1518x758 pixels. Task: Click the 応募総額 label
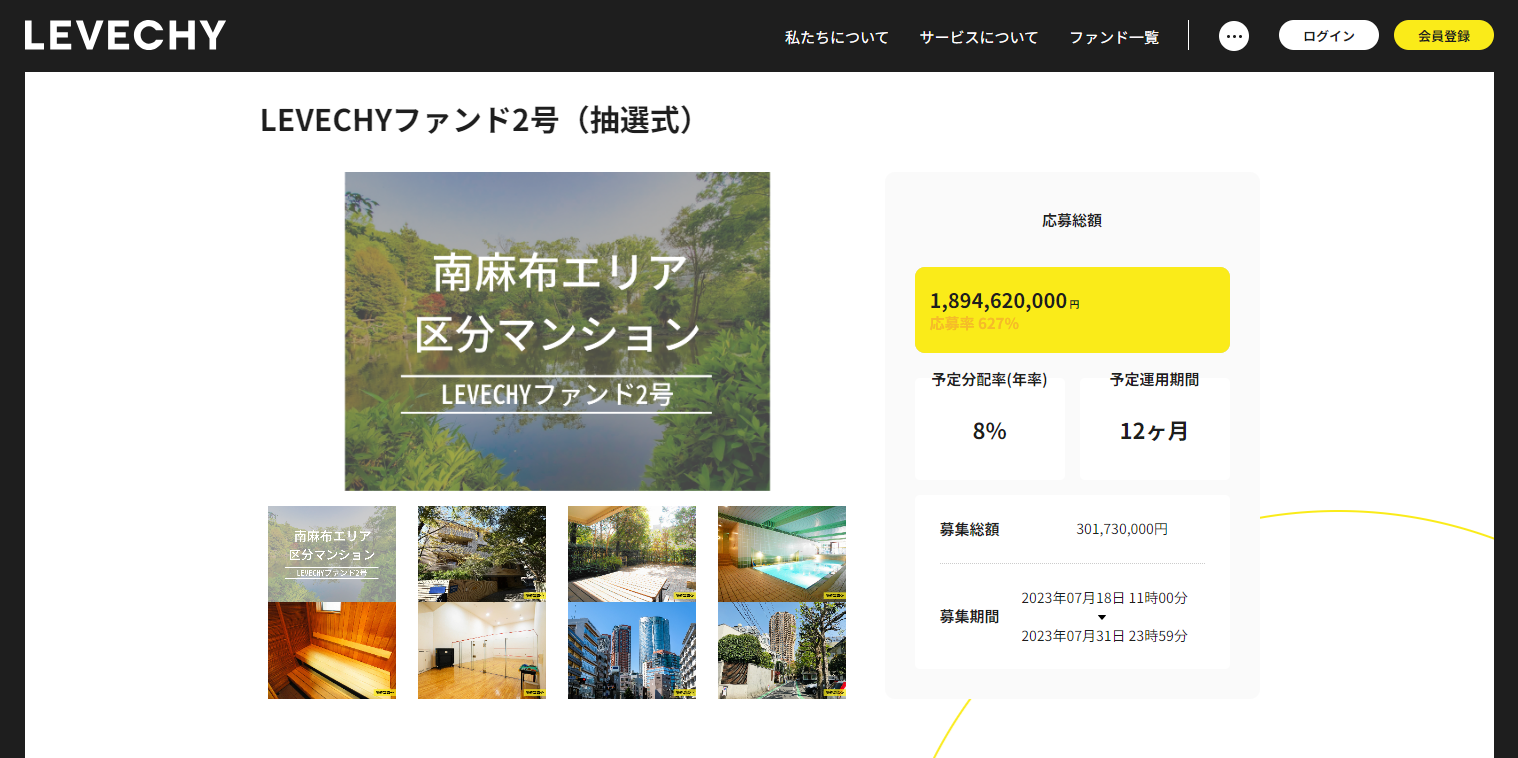click(1072, 220)
